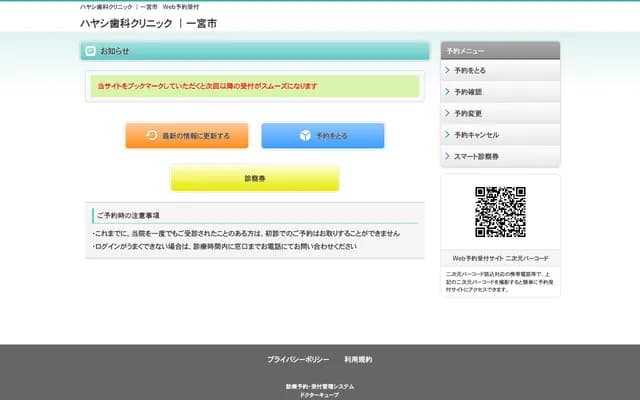Click the yellow 診察券 button
The height and width of the screenshot is (400, 640).
[254, 178]
